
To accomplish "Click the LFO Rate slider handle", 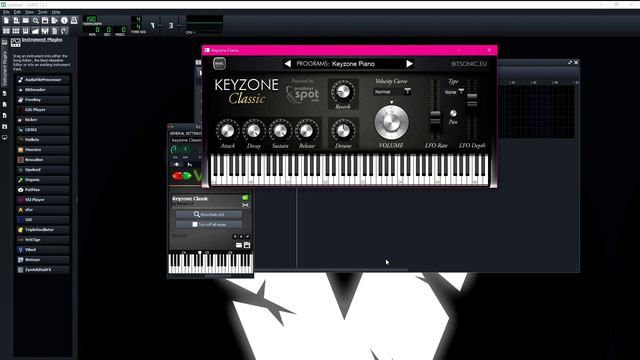I will click(x=435, y=118).
